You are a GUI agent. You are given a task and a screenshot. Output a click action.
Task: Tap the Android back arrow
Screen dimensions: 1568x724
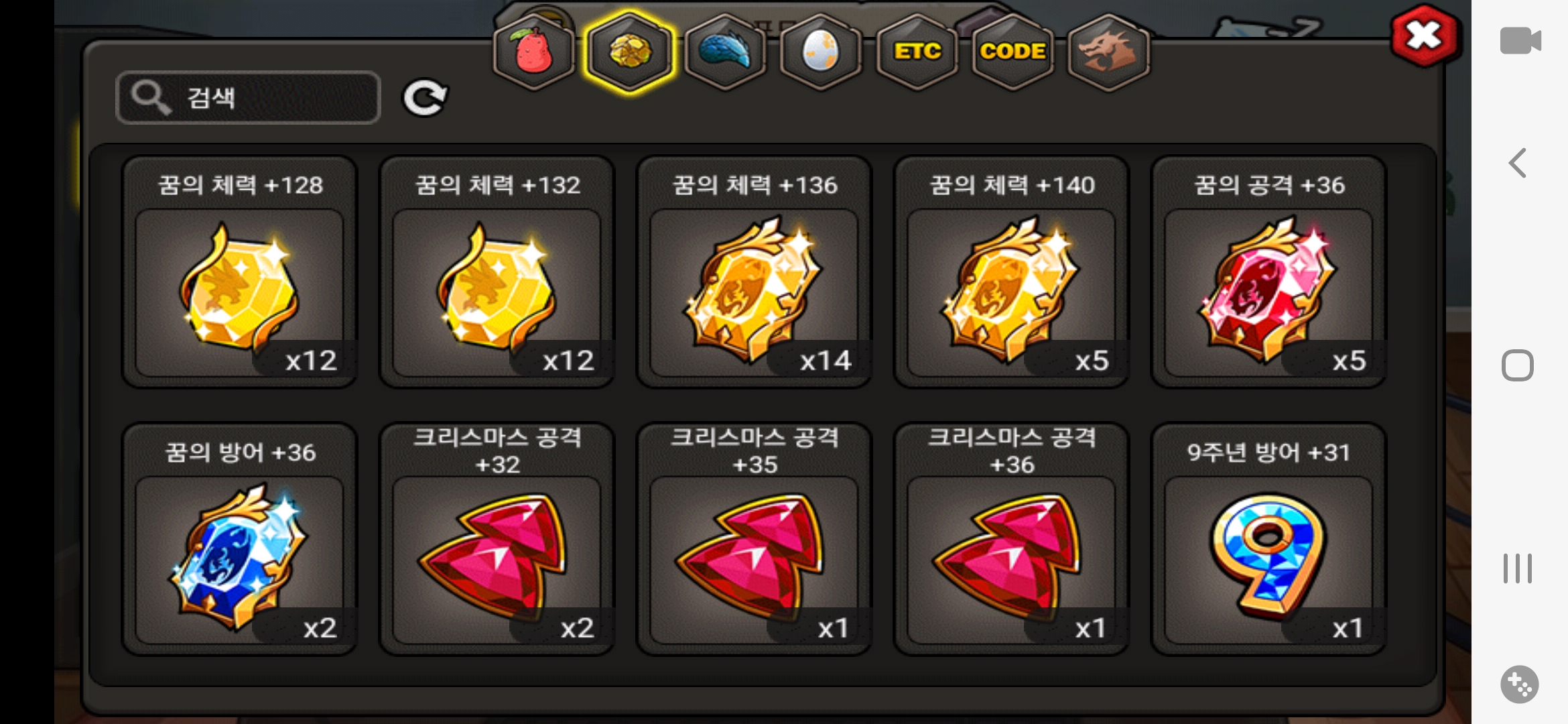[1518, 163]
